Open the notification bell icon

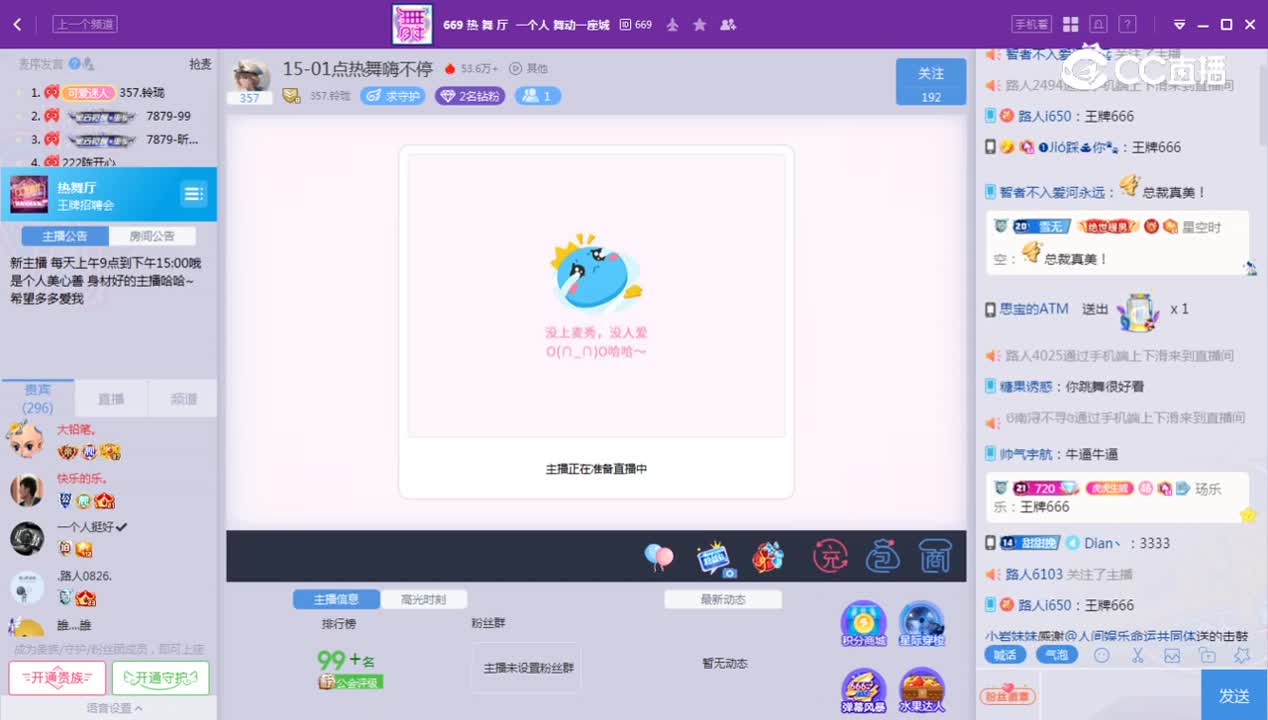pyautogui.click(x=1099, y=24)
